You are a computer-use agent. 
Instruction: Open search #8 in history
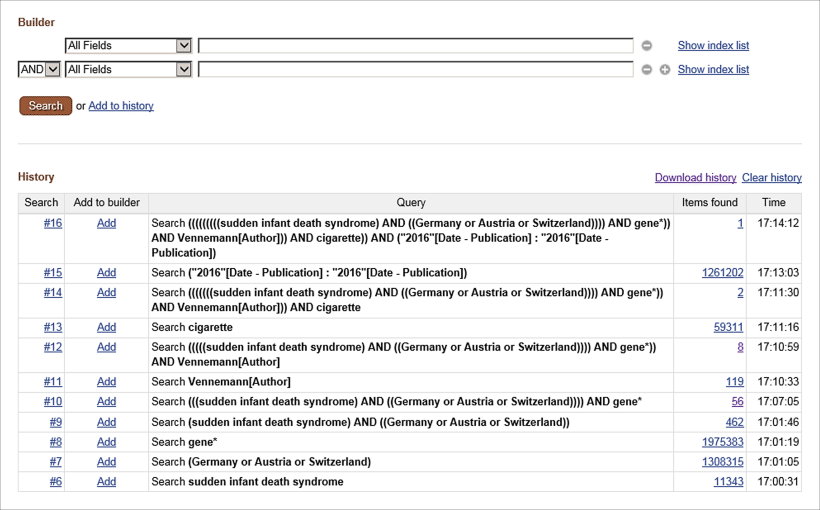coord(56,442)
